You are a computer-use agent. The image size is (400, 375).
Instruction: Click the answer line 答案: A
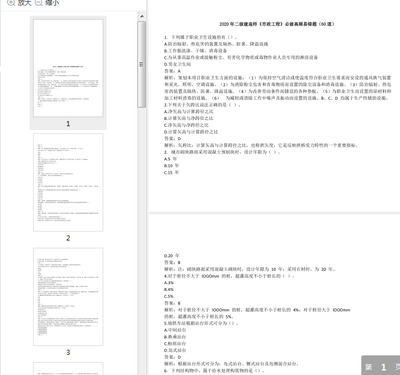pyautogui.click(x=172, y=71)
